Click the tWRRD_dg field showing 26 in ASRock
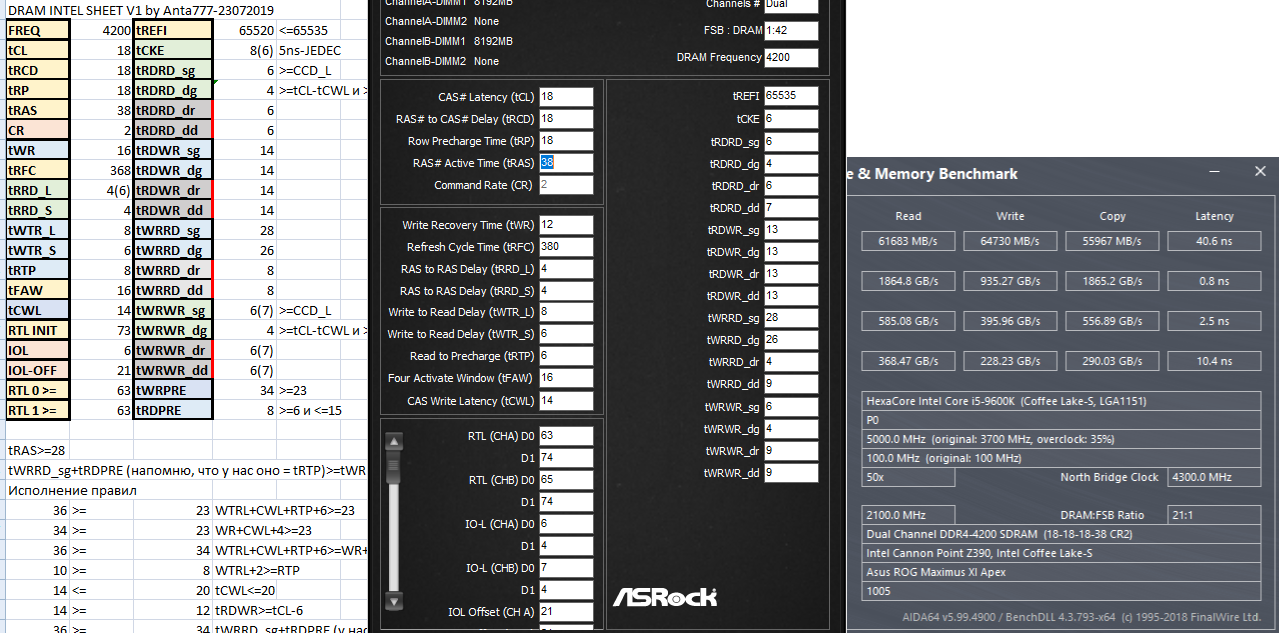The height and width of the screenshot is (633, 1279). (x=791, y=340)
